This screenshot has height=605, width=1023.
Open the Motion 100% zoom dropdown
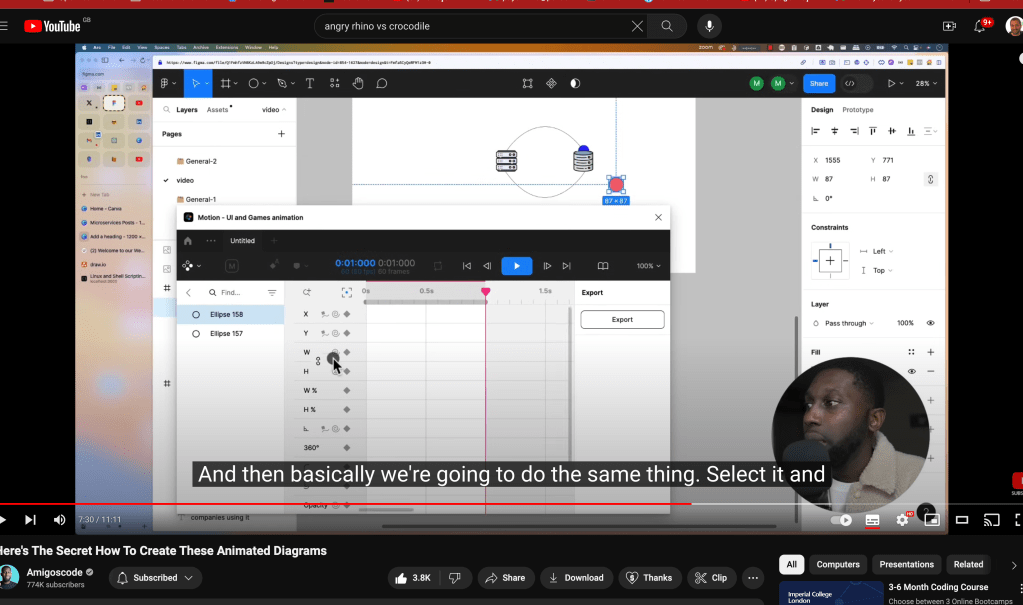click(649, 266)
